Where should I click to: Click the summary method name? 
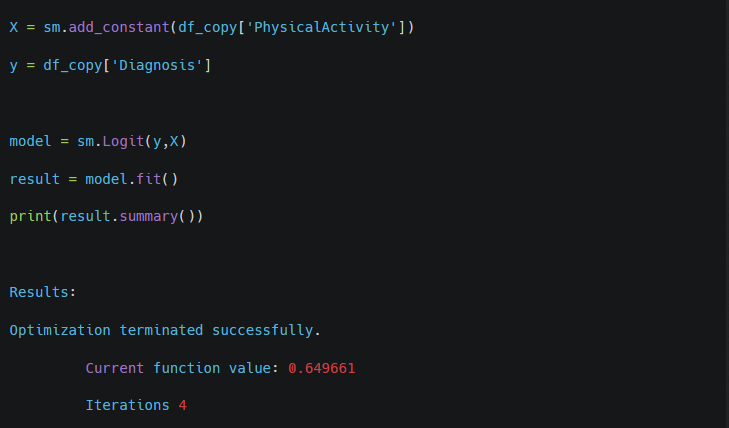(x=149, y=217)
